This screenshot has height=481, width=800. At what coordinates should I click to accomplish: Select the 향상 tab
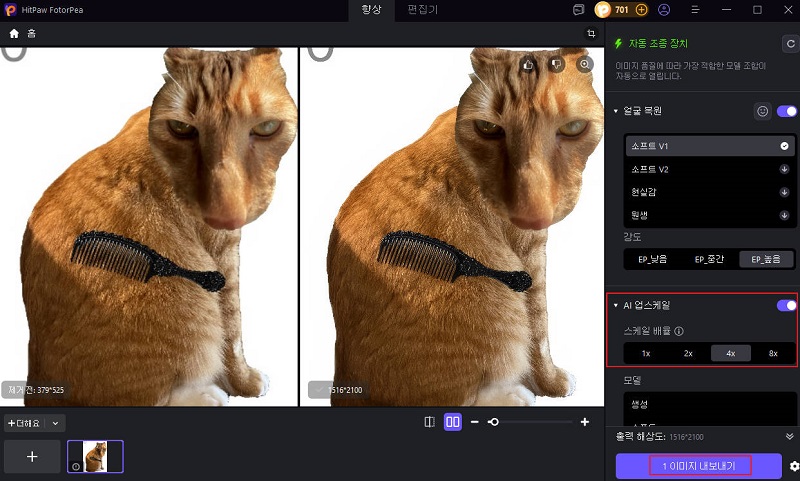(372, 10)
